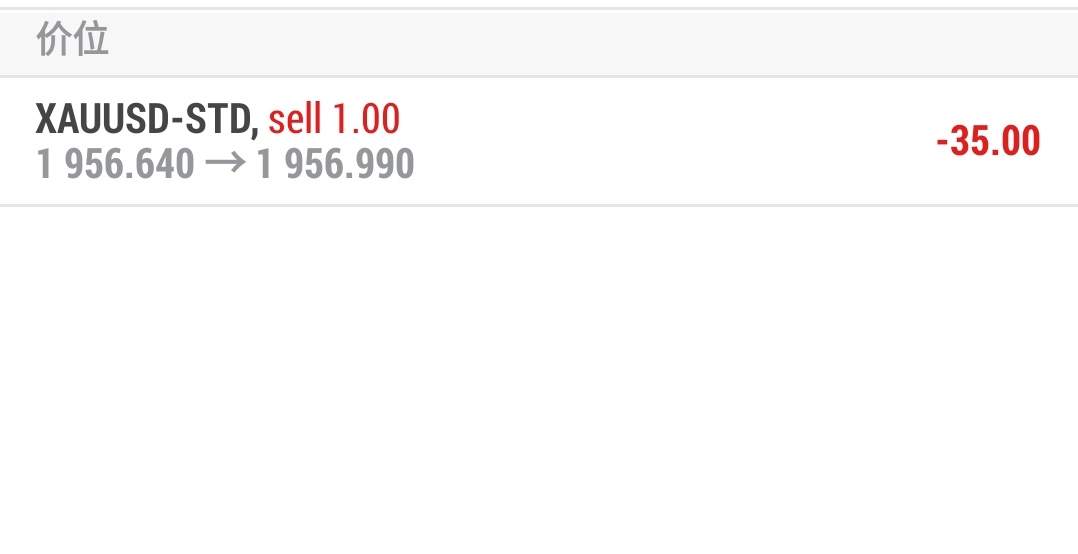Click the arrow between the two prices

pyautogui.click(x=226, y=164)
